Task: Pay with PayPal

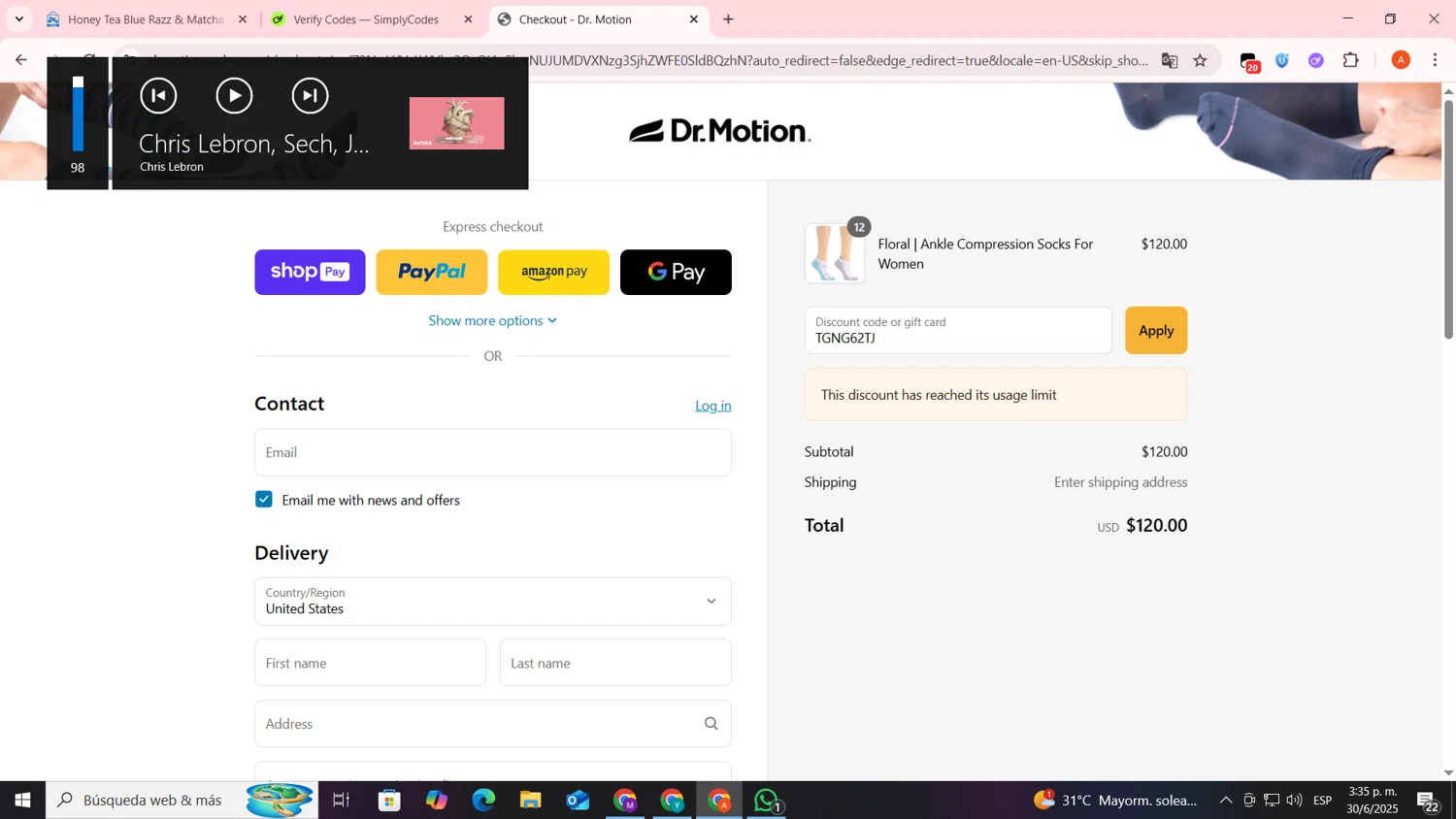Action: click(x=432, y=272)
